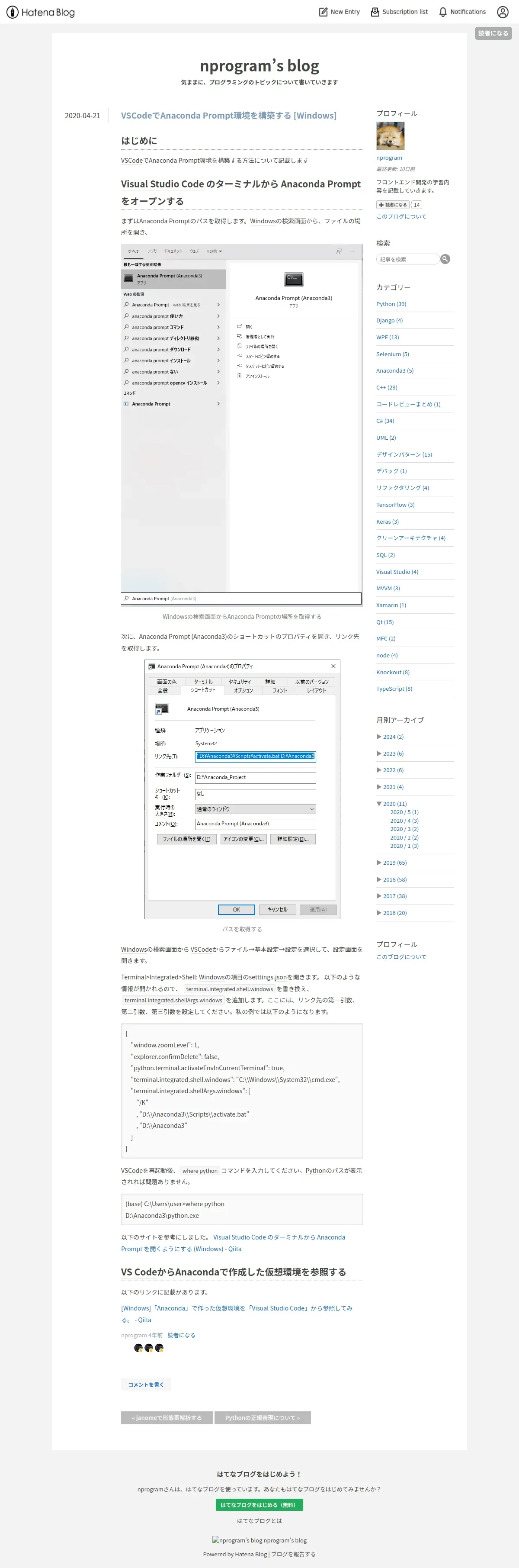Open the はてなブログとは link

(x=259, y=1521)
